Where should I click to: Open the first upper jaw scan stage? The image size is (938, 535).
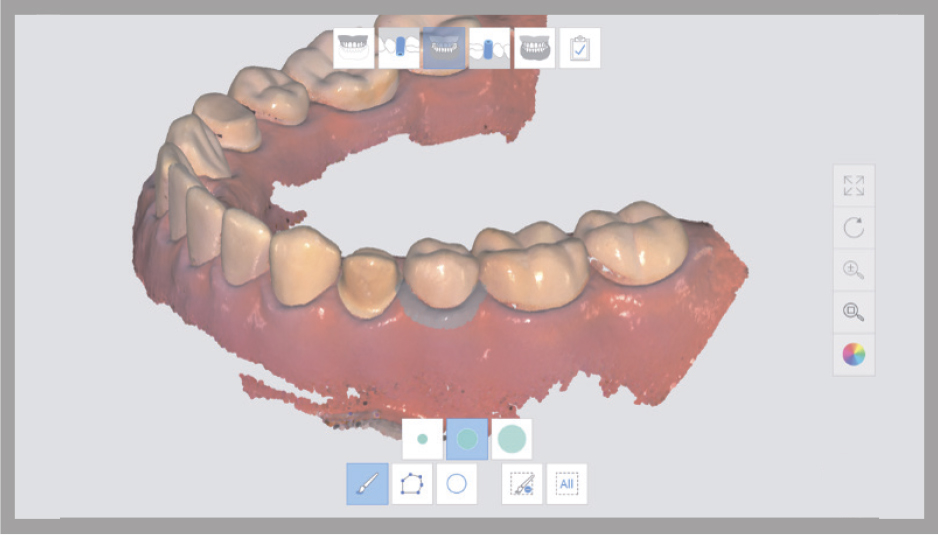click(x=354, y=48)
